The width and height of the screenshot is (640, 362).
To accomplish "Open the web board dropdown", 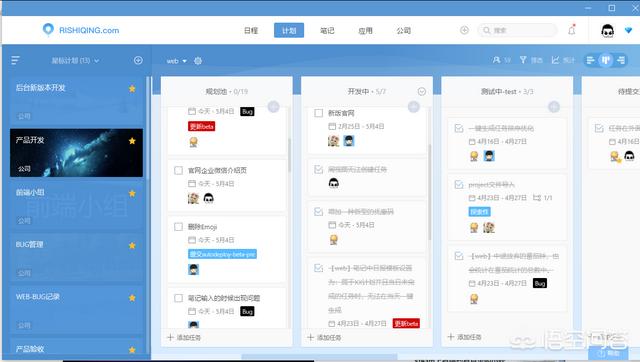I will tap(176, 61).
